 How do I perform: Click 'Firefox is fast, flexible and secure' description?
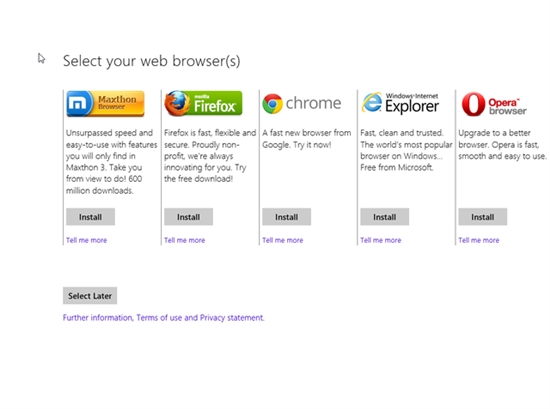coord(210,156)
